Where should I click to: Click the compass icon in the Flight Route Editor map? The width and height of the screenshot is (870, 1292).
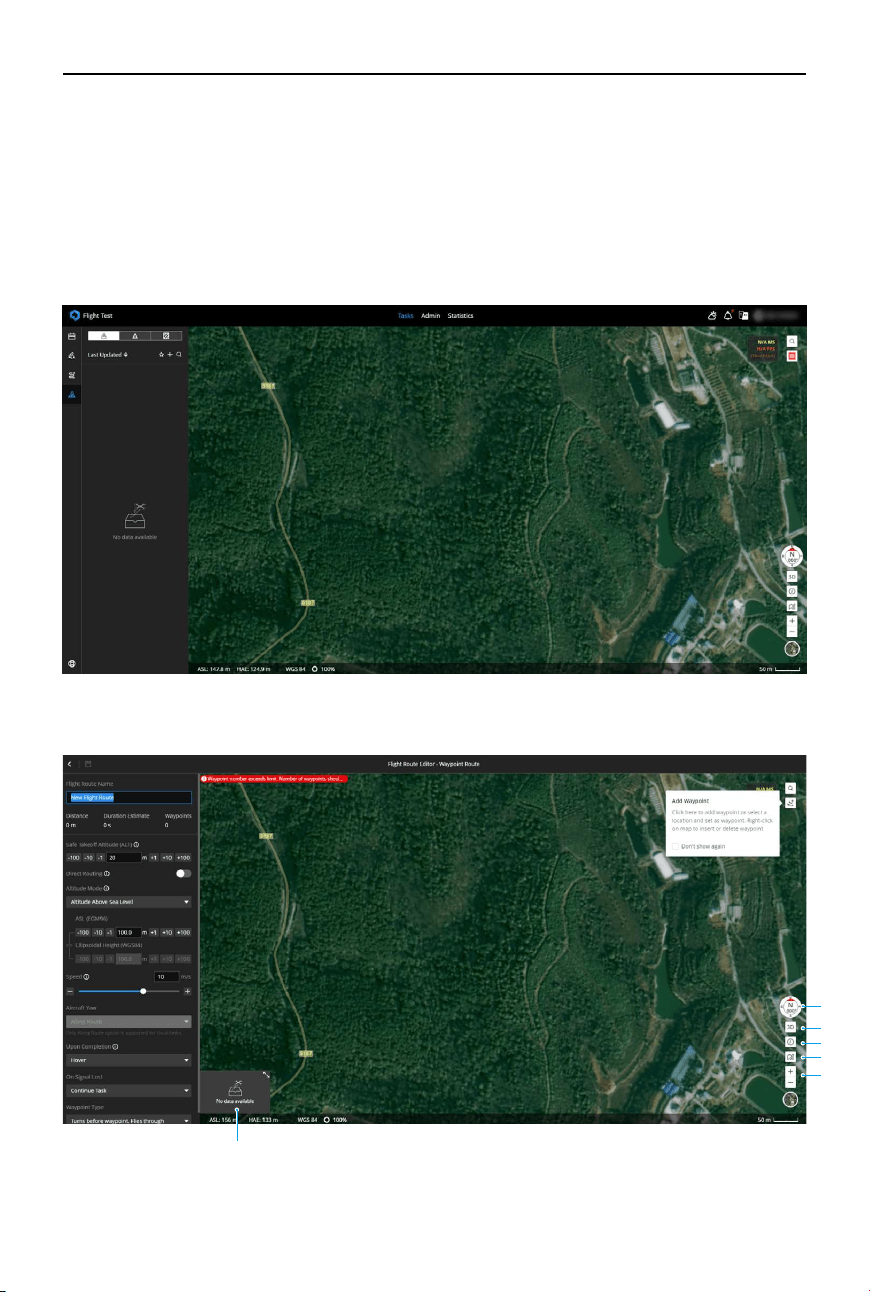pyautogui.click(x=790, y=1007)
